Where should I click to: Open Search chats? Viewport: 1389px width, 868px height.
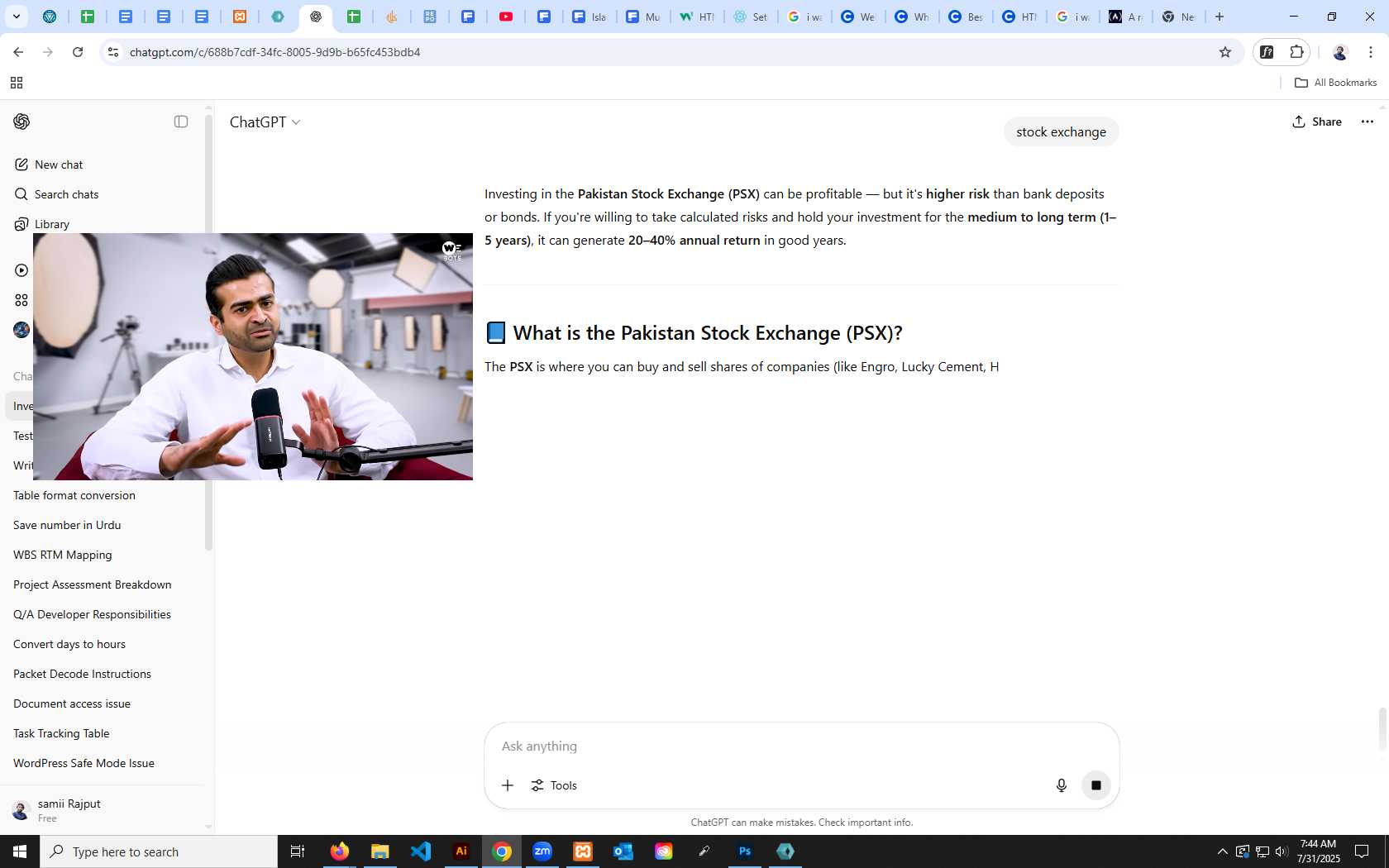click(57, 194)
